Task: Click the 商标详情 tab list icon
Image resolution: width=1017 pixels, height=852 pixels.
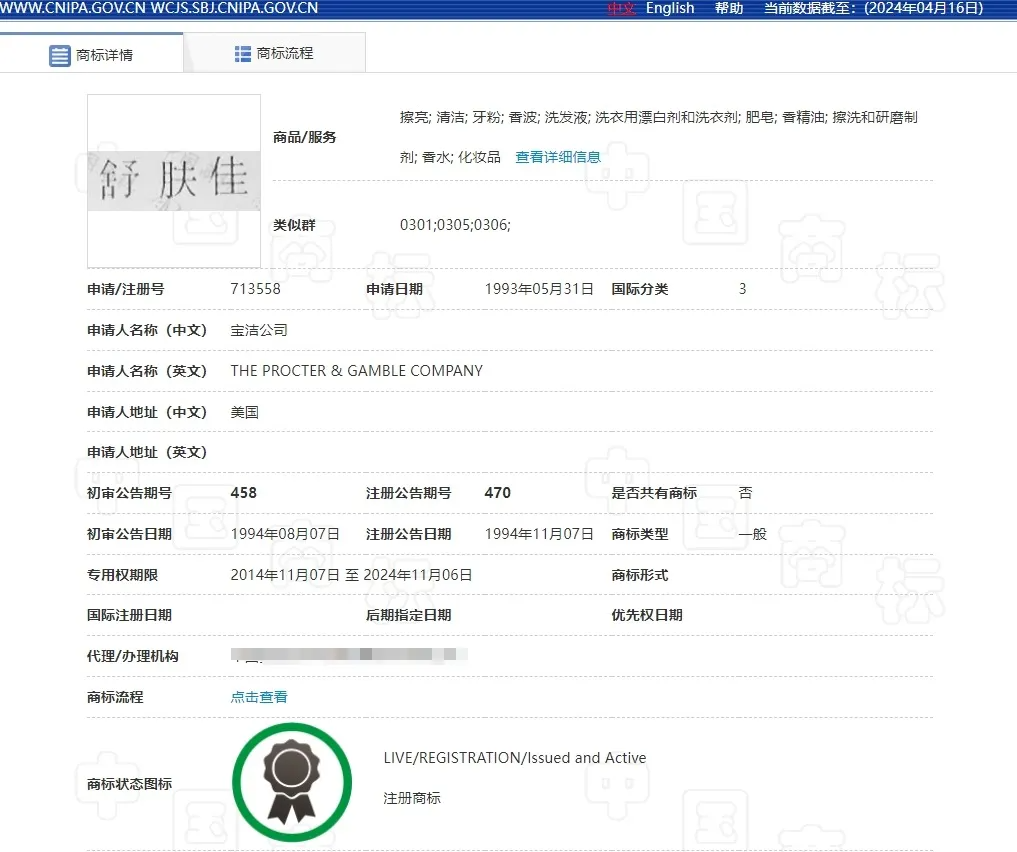Action: (60, 56)
